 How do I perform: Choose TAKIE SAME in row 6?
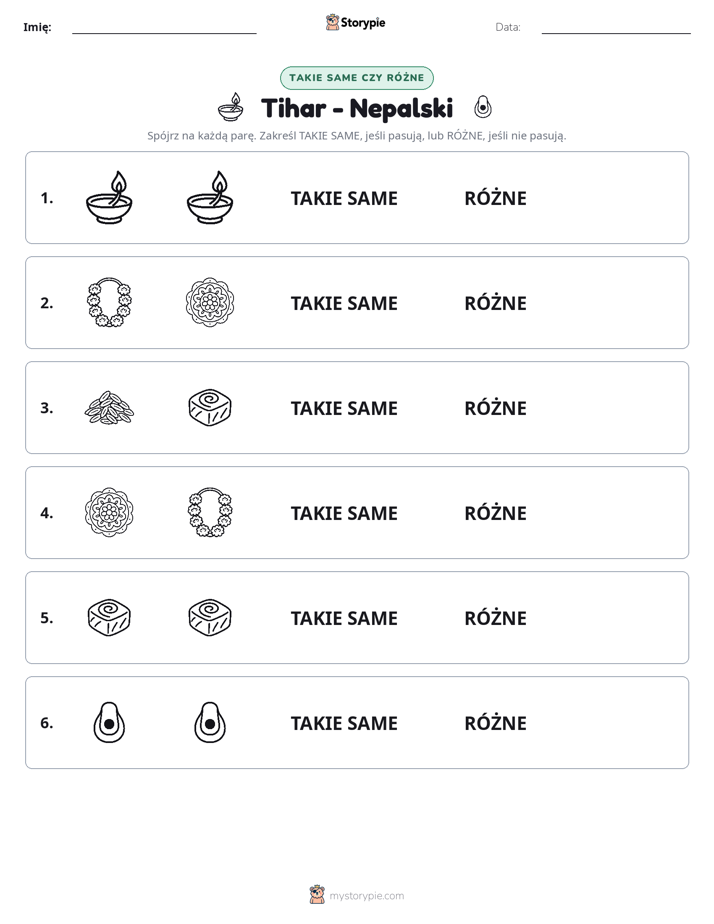click(x=344, y=723)
